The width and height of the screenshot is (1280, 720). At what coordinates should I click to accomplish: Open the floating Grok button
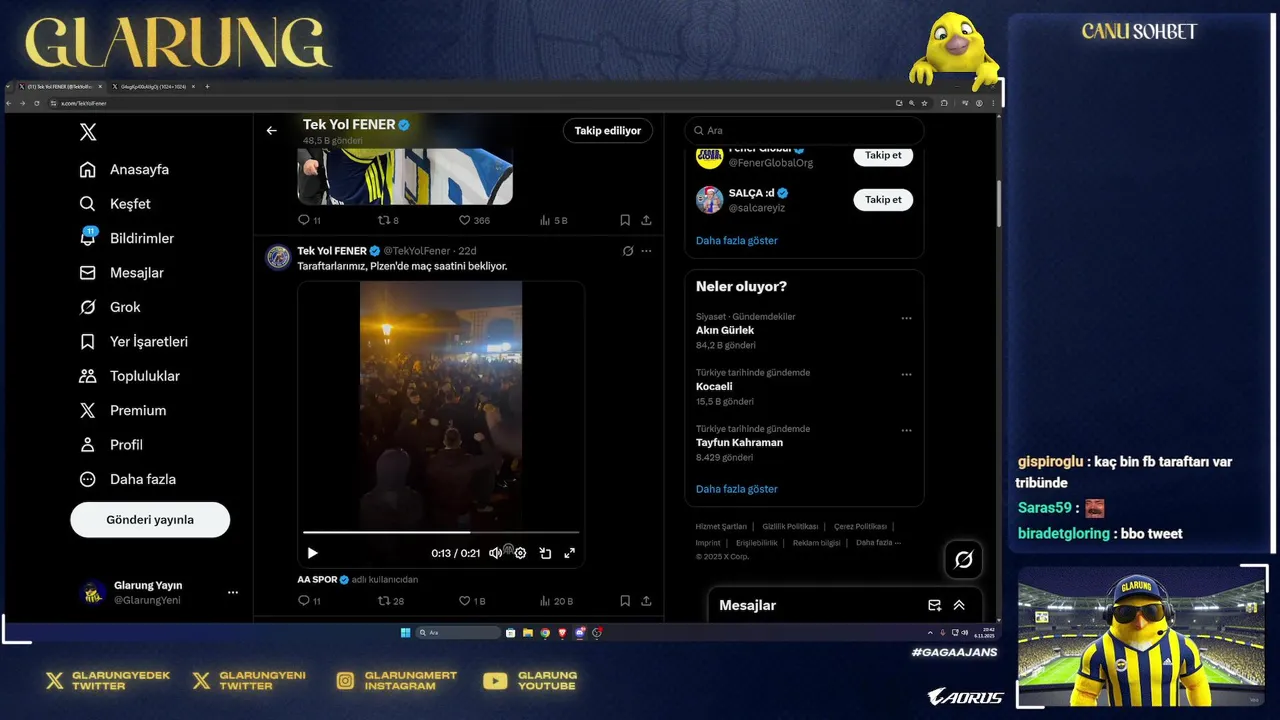click(964, 560)
